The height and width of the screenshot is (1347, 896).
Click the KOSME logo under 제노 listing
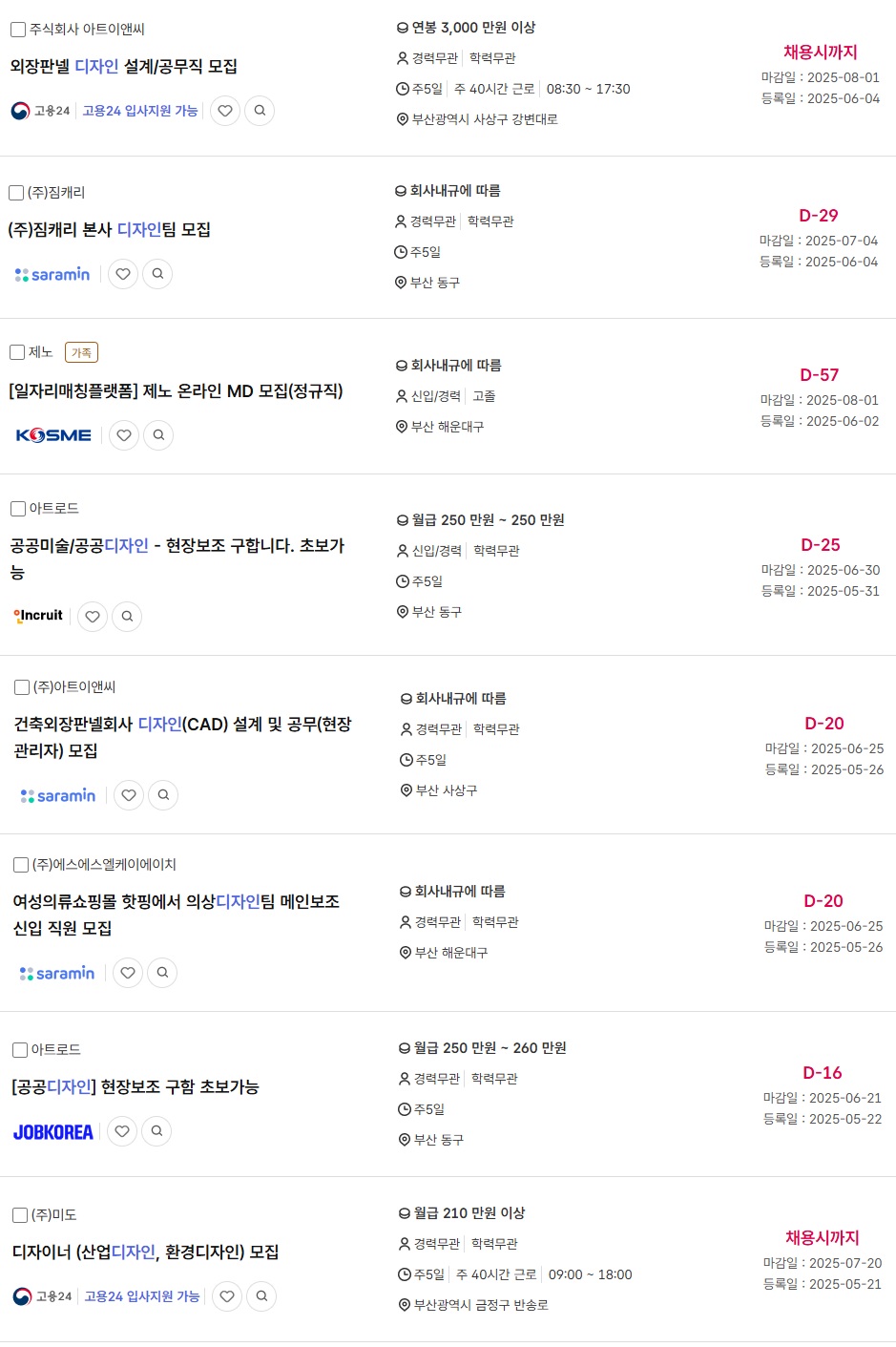pos(53,435)
